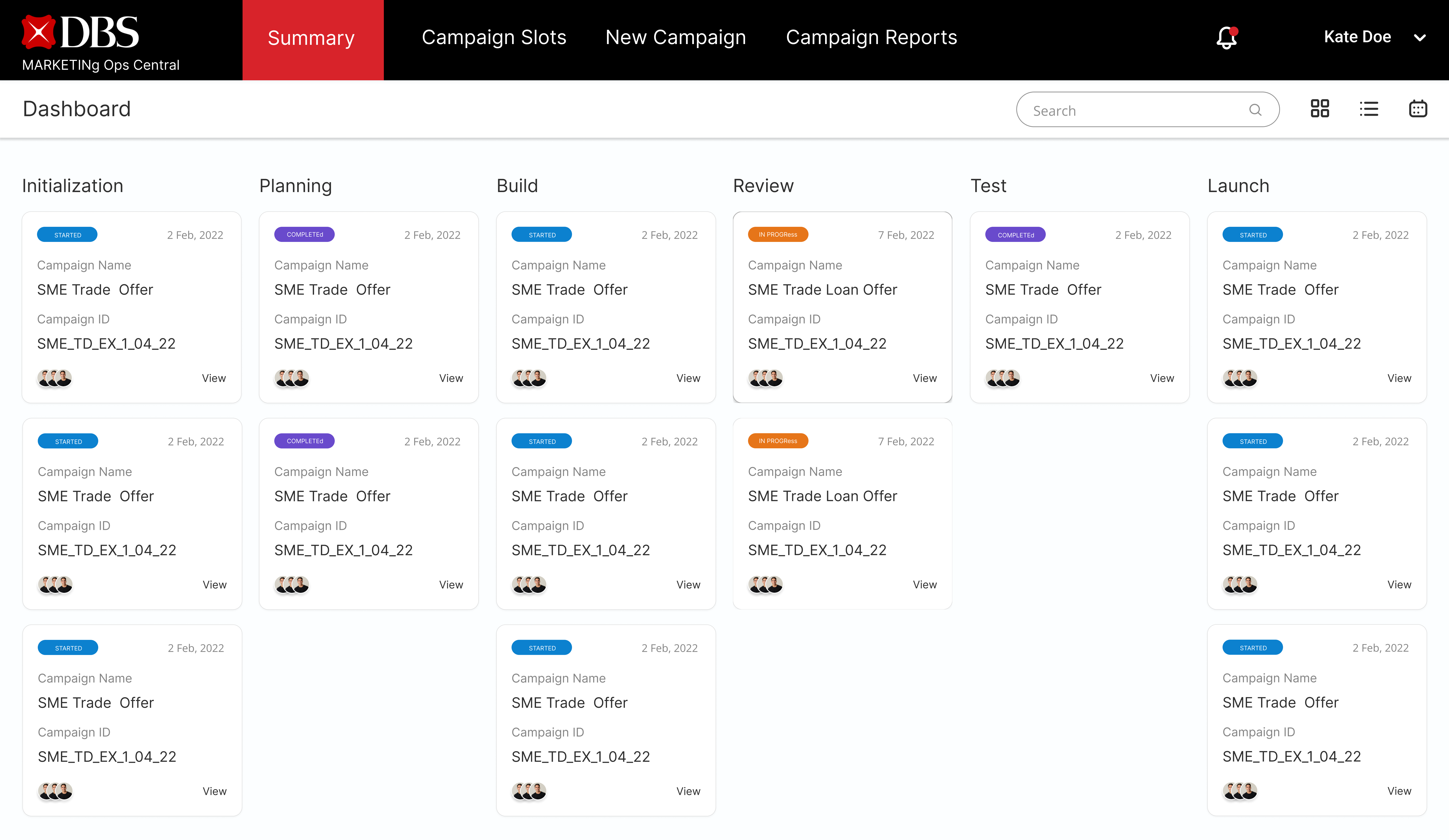The image size is (1449, 840).
Task: Click avatar group on top Initialization card
Action: click(55, 378)
